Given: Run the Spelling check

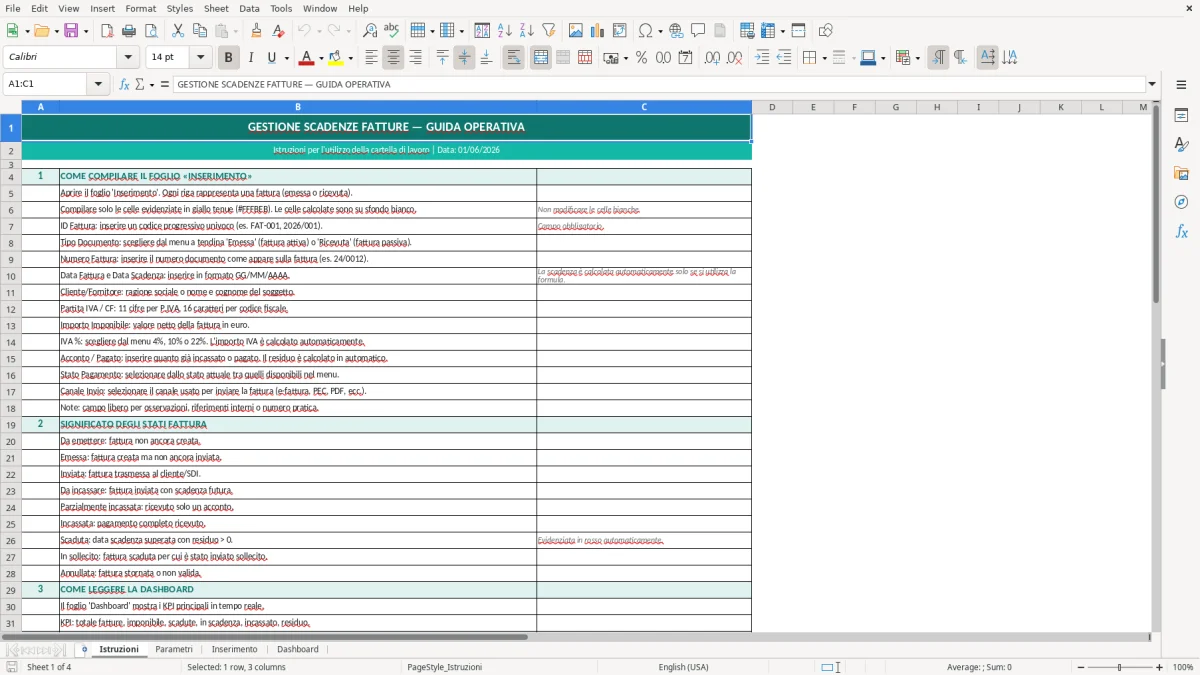Looking at the screenshot, I should point(391,31).
